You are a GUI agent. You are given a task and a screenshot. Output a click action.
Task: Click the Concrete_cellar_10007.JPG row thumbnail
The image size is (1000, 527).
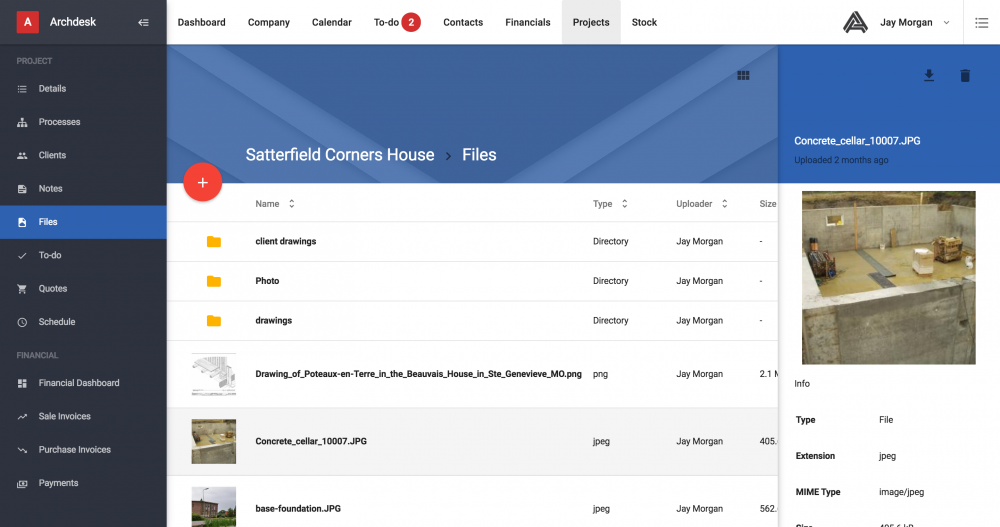[x=214, y=442]
